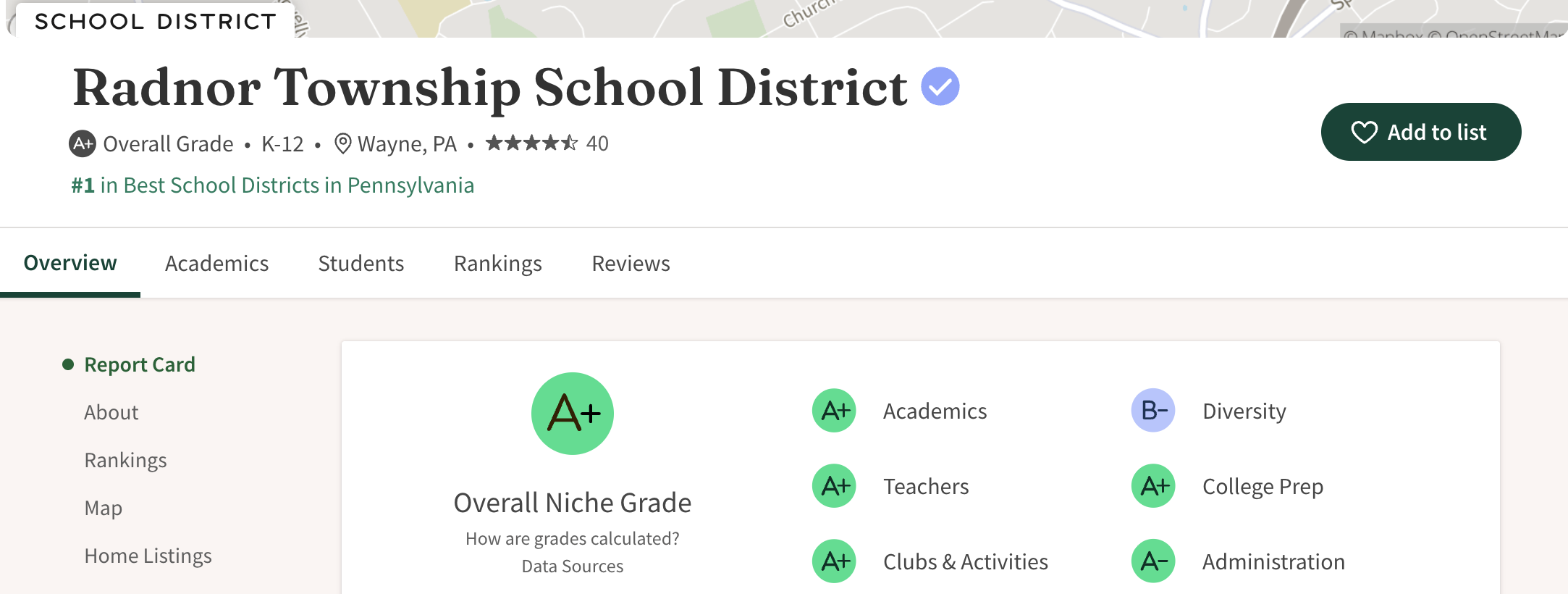Click the A- Administration grade badge
Image resolution: width=1568 pixels, height=594 pixels.
(x=1152, y=561)
